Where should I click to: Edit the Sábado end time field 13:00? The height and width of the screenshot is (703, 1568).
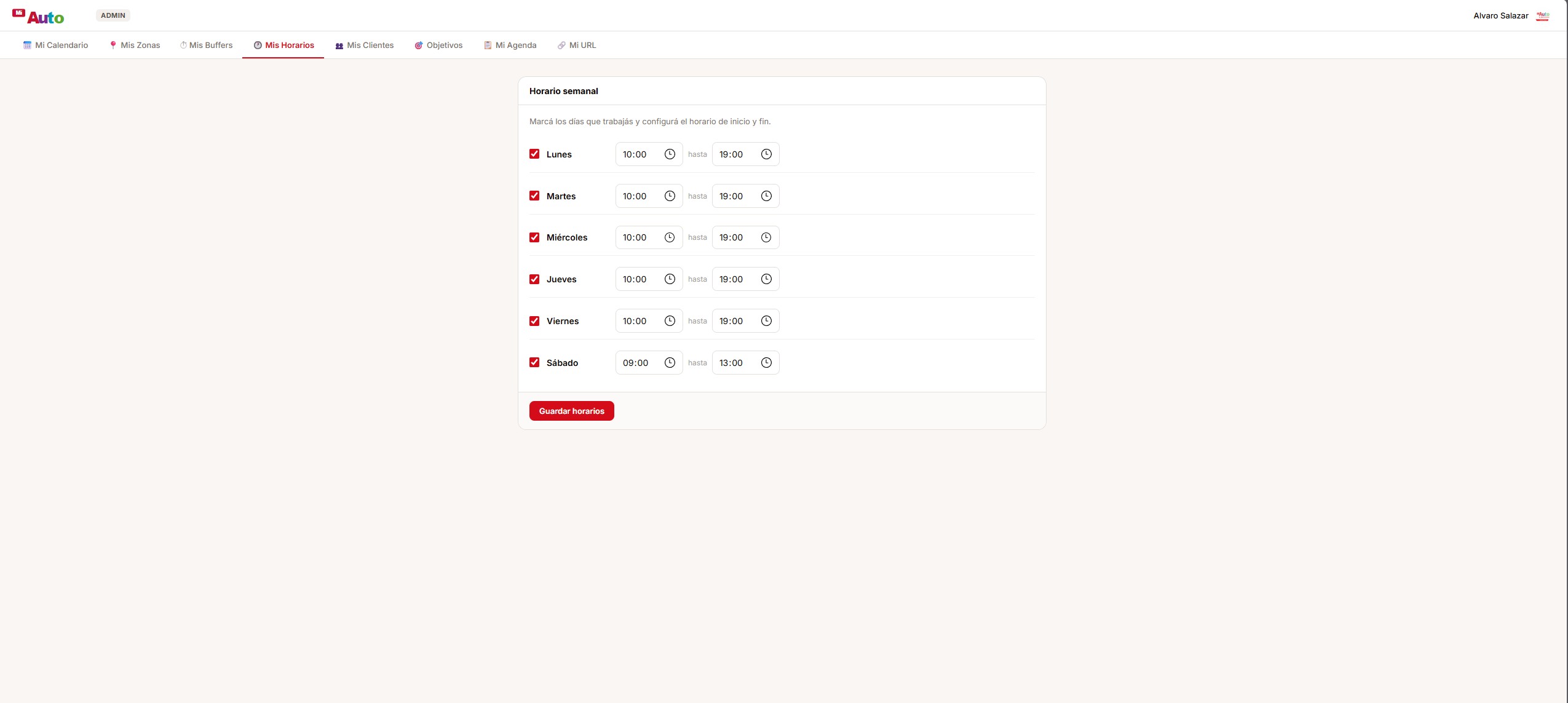click(746, 363)
